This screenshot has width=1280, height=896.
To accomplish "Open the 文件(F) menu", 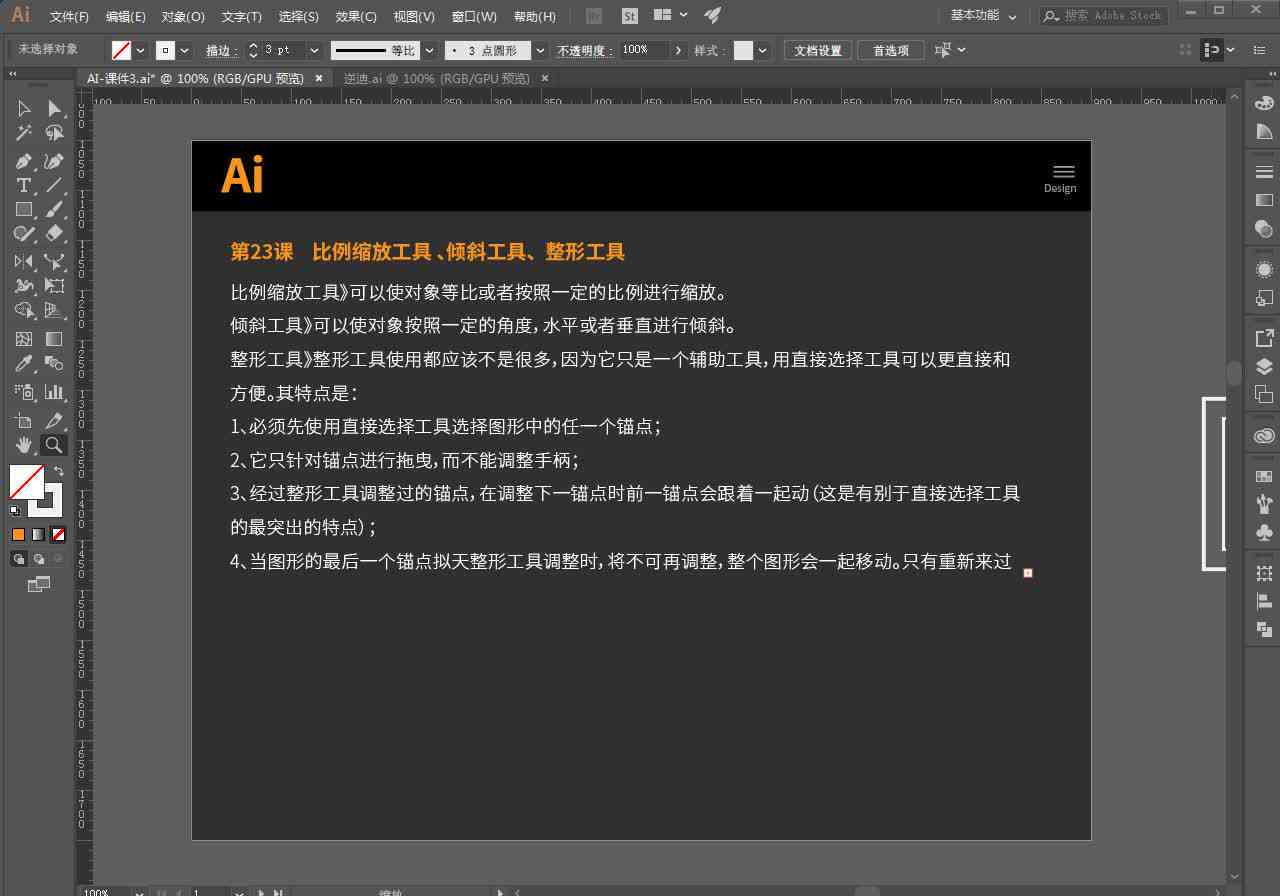I will point(69,16).
